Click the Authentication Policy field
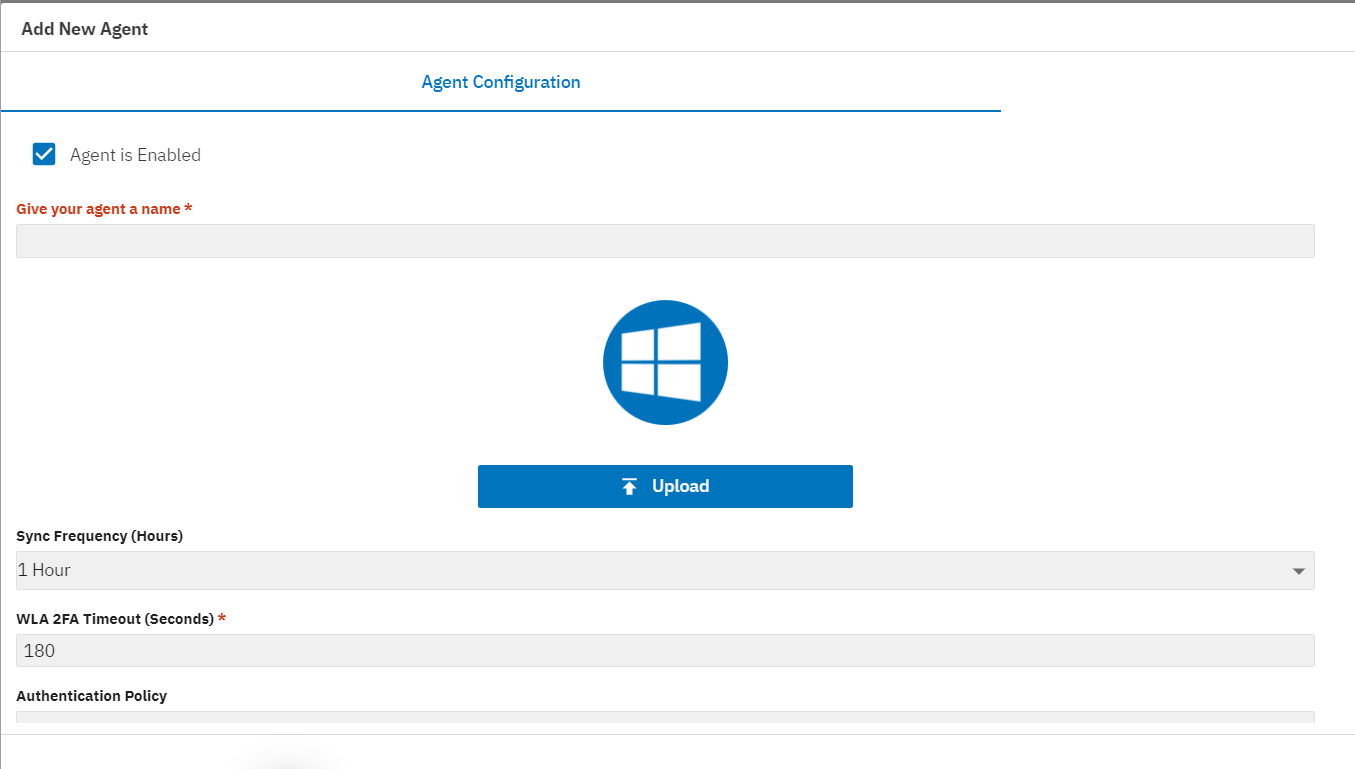This screenshot has height=769, width=1355. (665, 716)
